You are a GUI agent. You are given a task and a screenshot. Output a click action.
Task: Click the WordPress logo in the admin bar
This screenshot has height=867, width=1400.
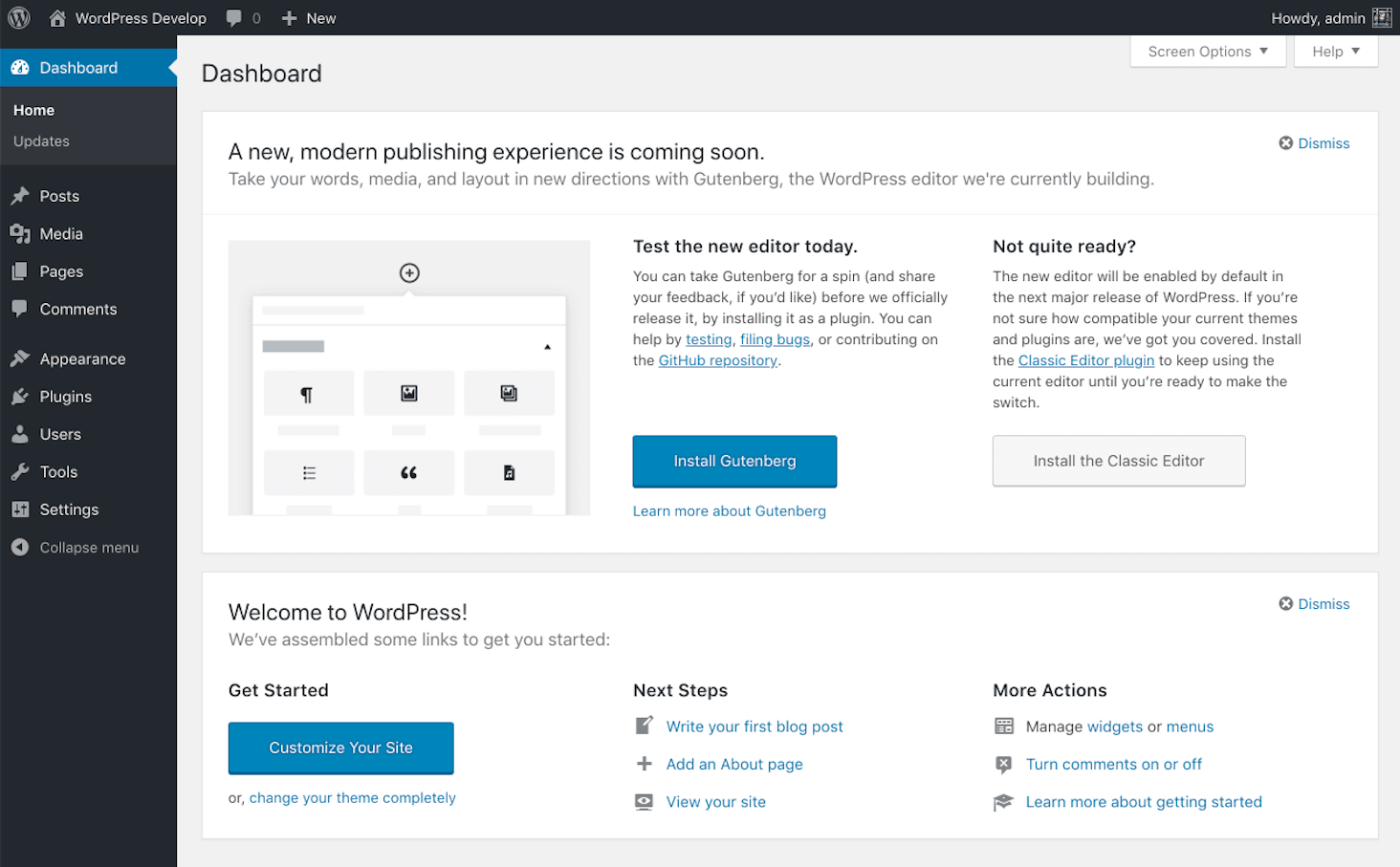point(19,17)
